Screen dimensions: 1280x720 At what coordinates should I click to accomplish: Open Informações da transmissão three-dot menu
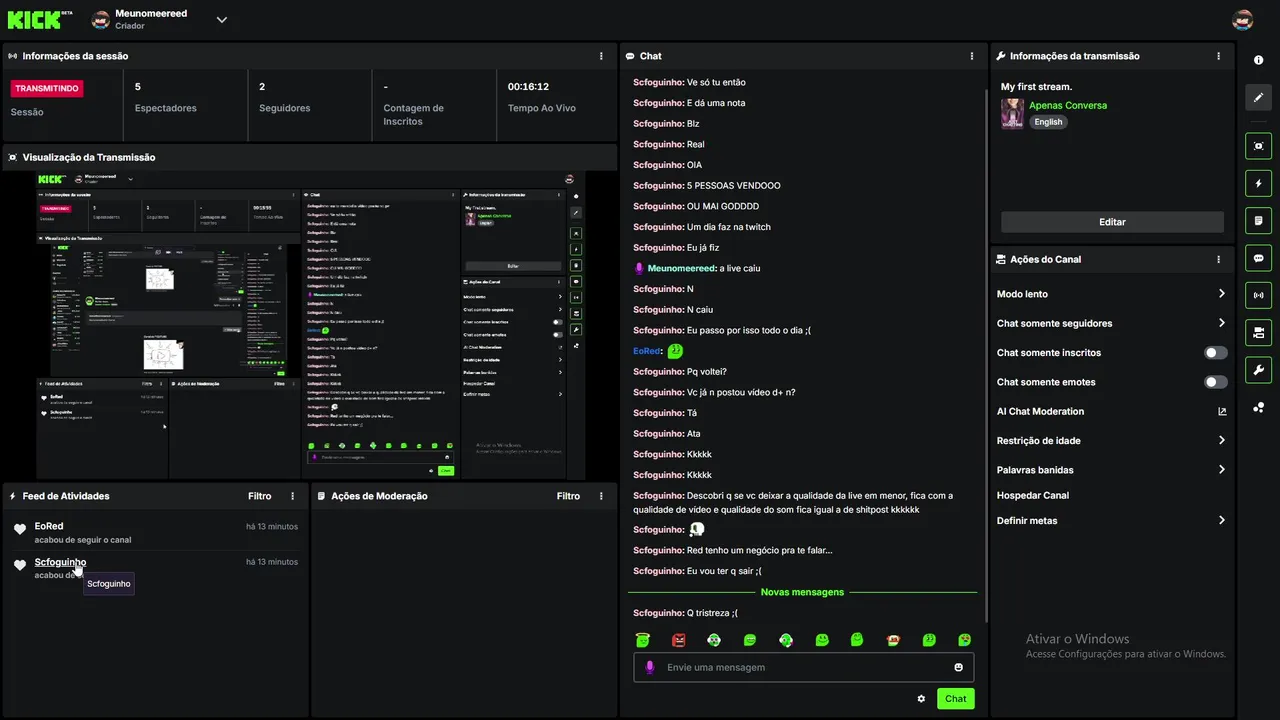1218,56
